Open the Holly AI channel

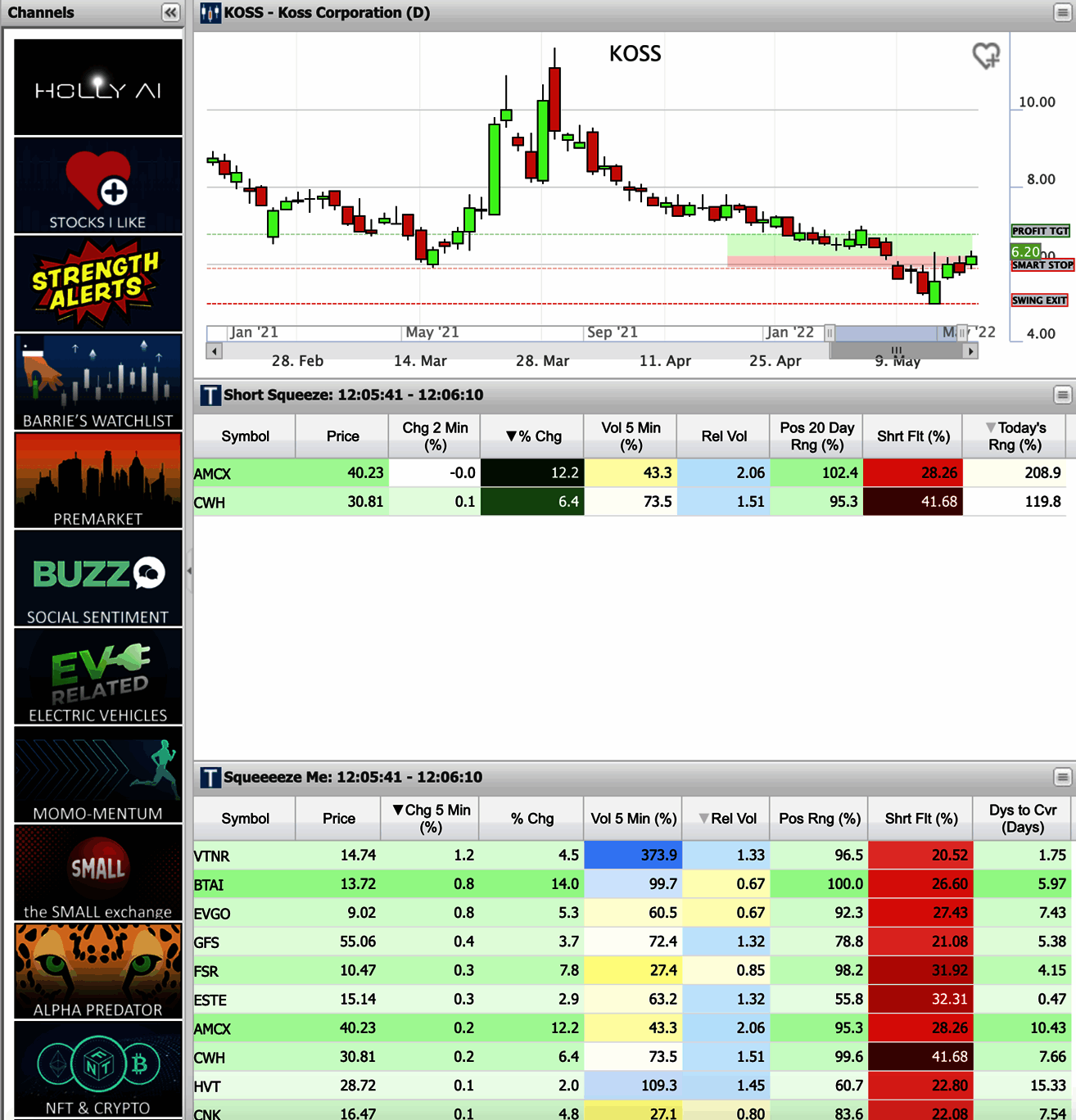coord(97,86)
